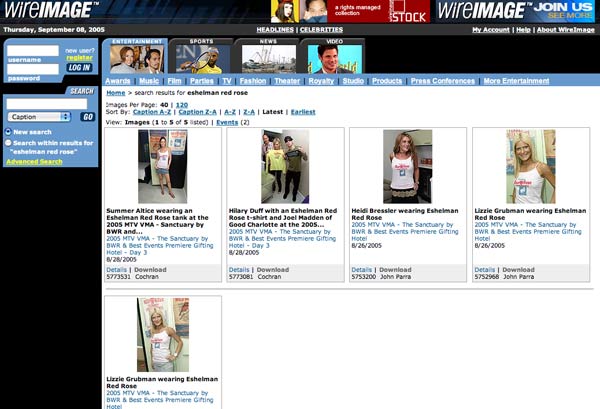Open Details for image 5773531
The height and width of the screenshot is (409, 600).
point(116,270)
